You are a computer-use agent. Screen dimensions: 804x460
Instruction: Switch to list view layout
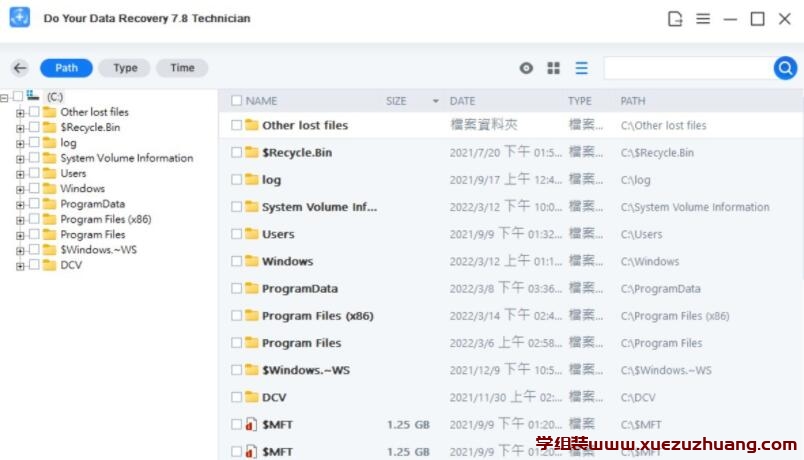581,68
